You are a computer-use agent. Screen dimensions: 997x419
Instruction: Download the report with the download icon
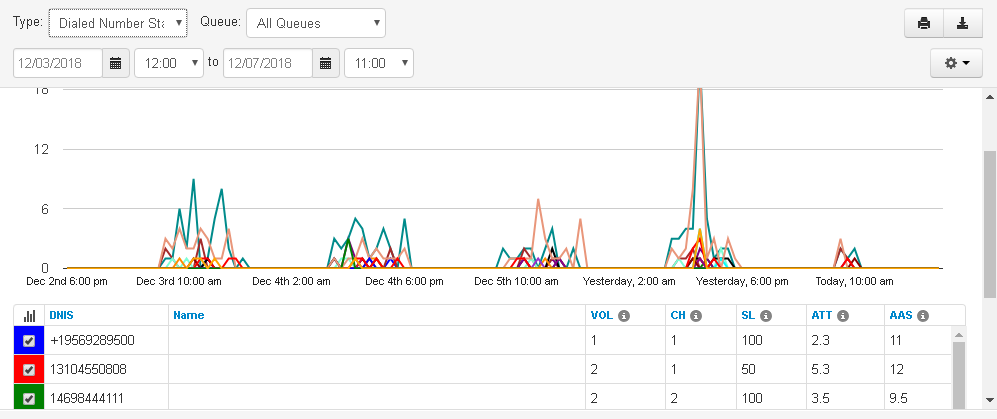point(963,24)
